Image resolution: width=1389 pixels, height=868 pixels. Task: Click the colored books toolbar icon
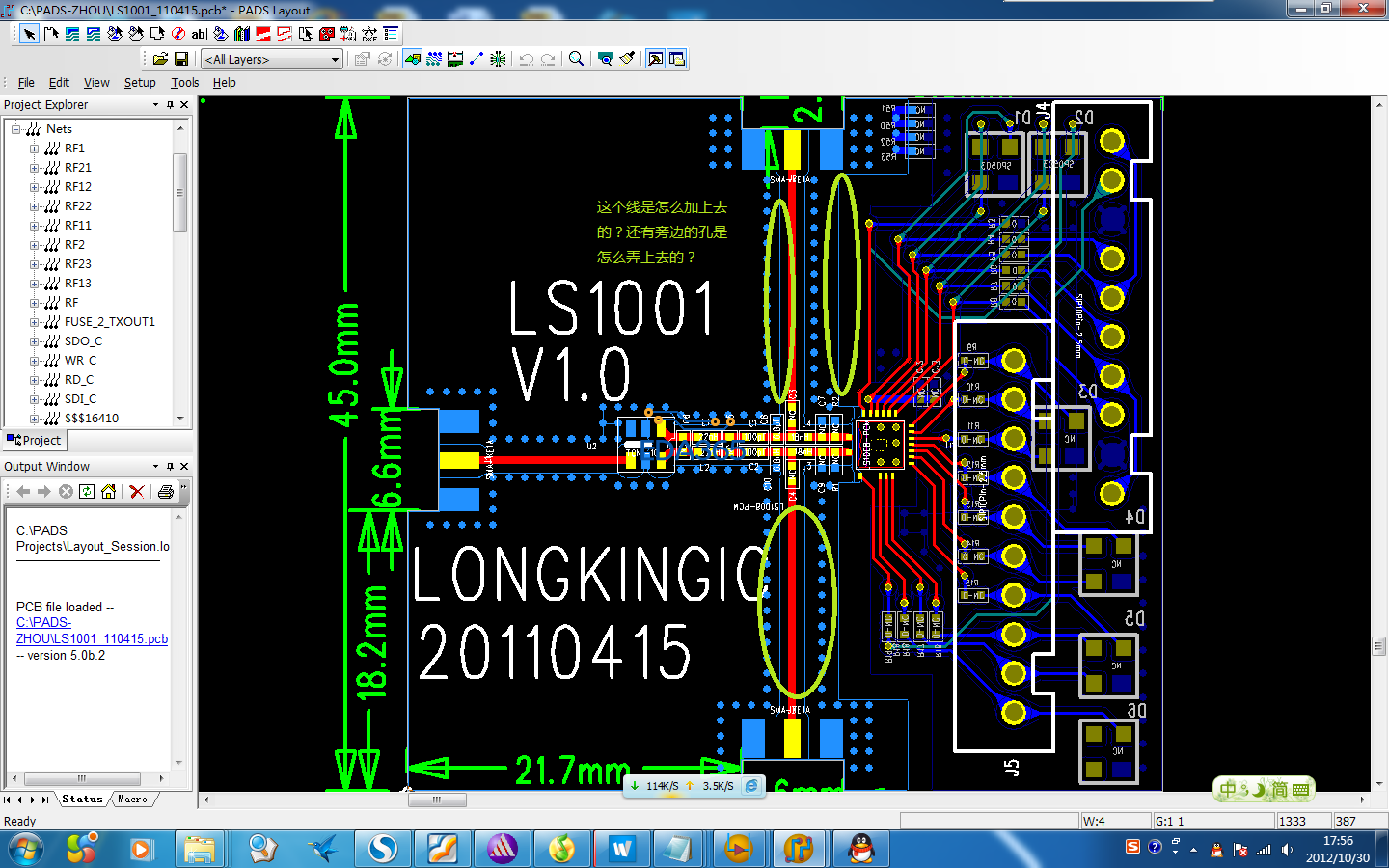point(242,34)
